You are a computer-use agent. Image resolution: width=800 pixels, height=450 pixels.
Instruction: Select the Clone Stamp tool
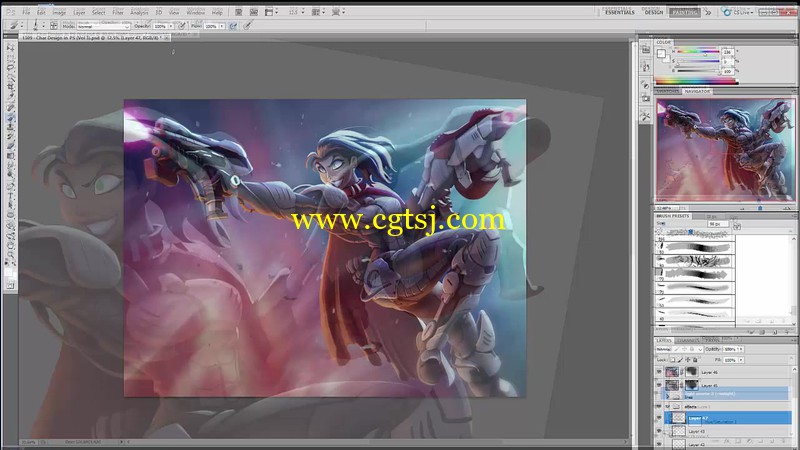[10, 127]
